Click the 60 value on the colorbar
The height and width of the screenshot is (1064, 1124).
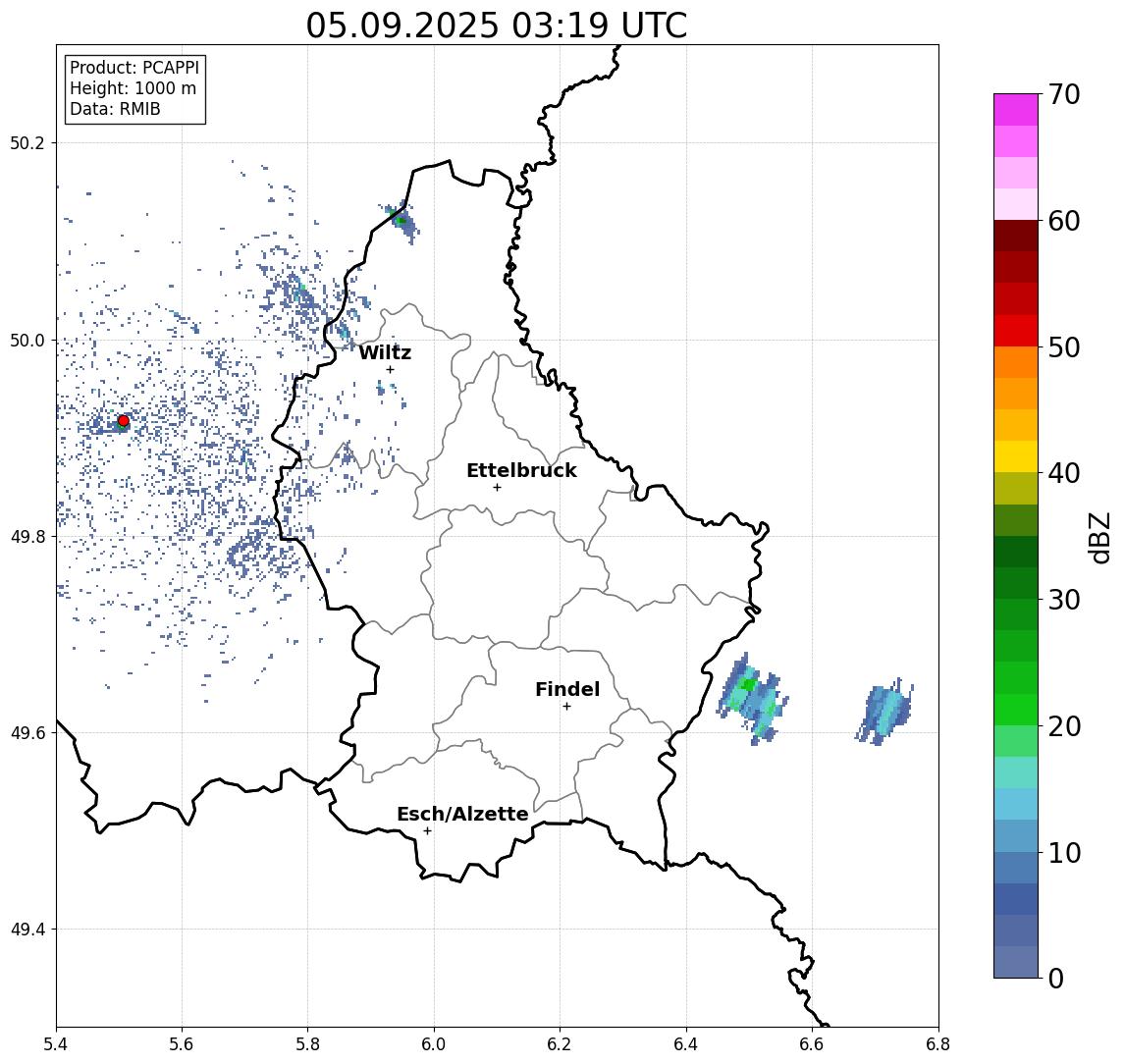1064,221
